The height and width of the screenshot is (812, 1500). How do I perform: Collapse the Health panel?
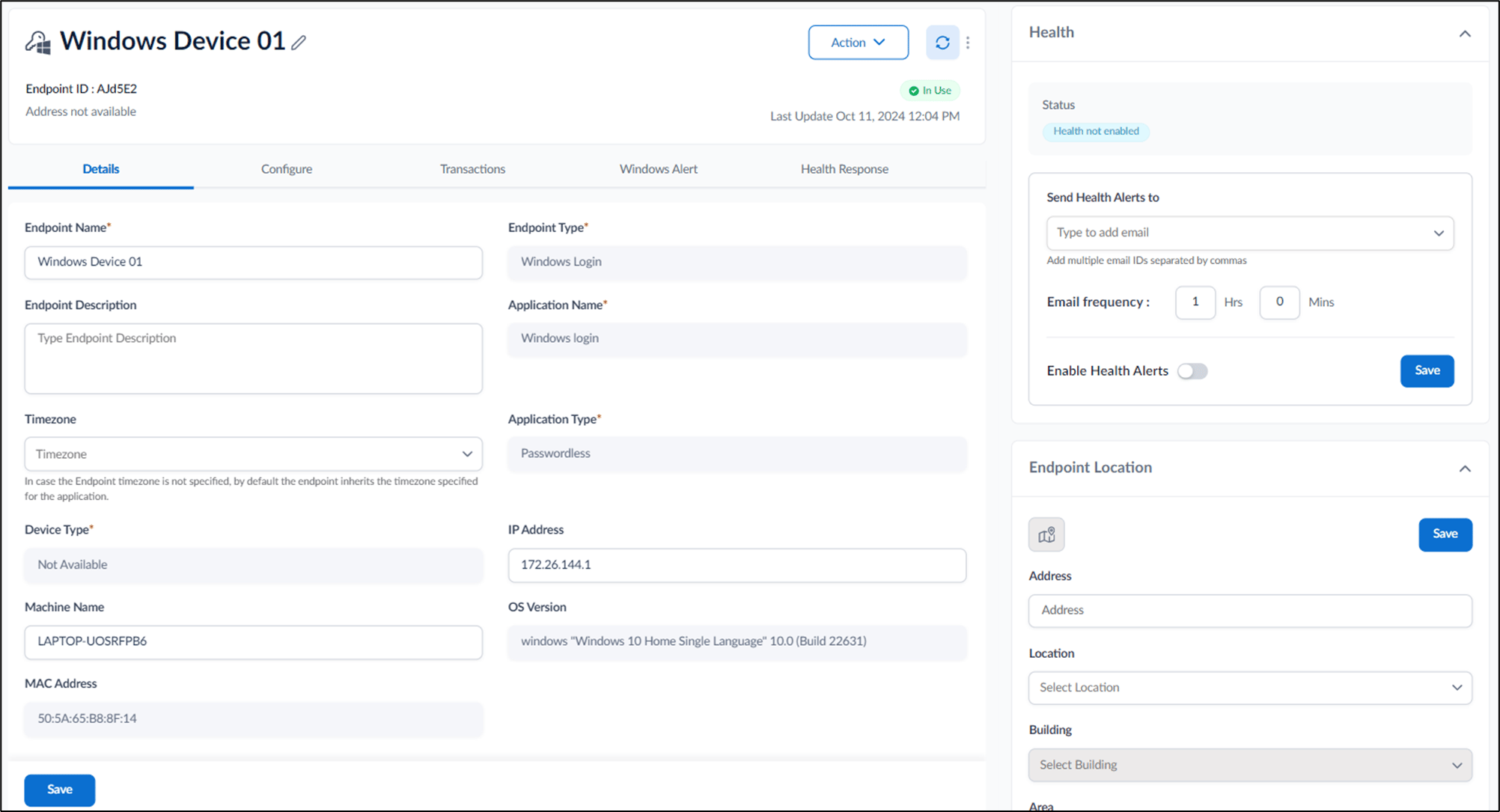point(1465,34)
